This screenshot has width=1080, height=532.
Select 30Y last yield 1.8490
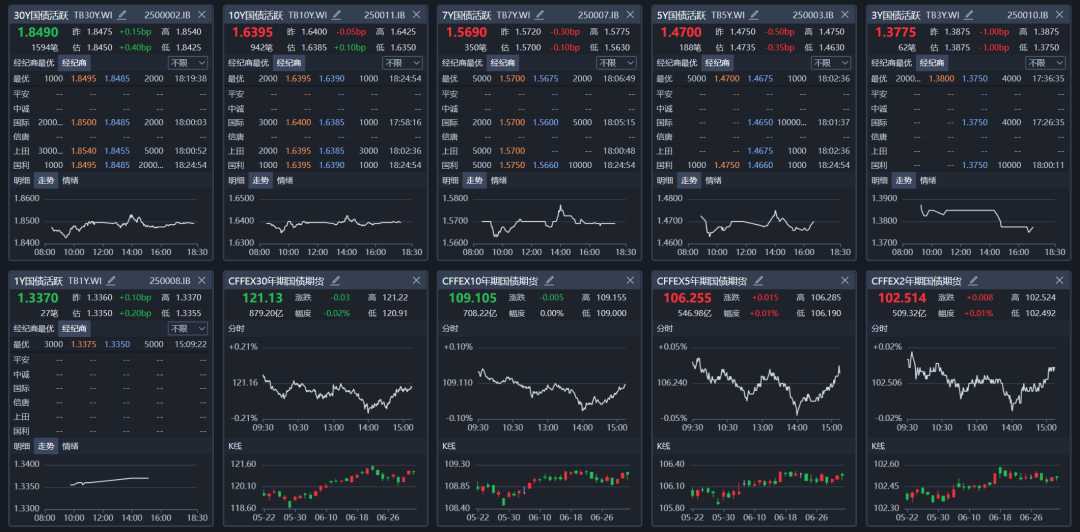pyautogui.click(x=36, y=31)
